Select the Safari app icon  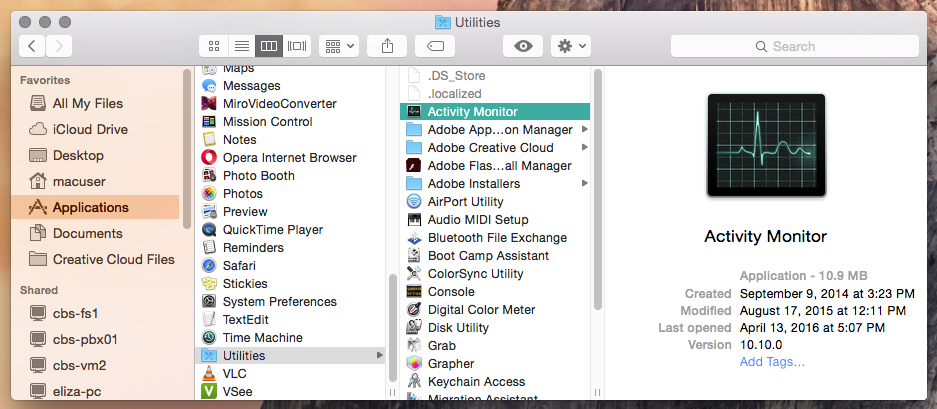pos(209,266)
